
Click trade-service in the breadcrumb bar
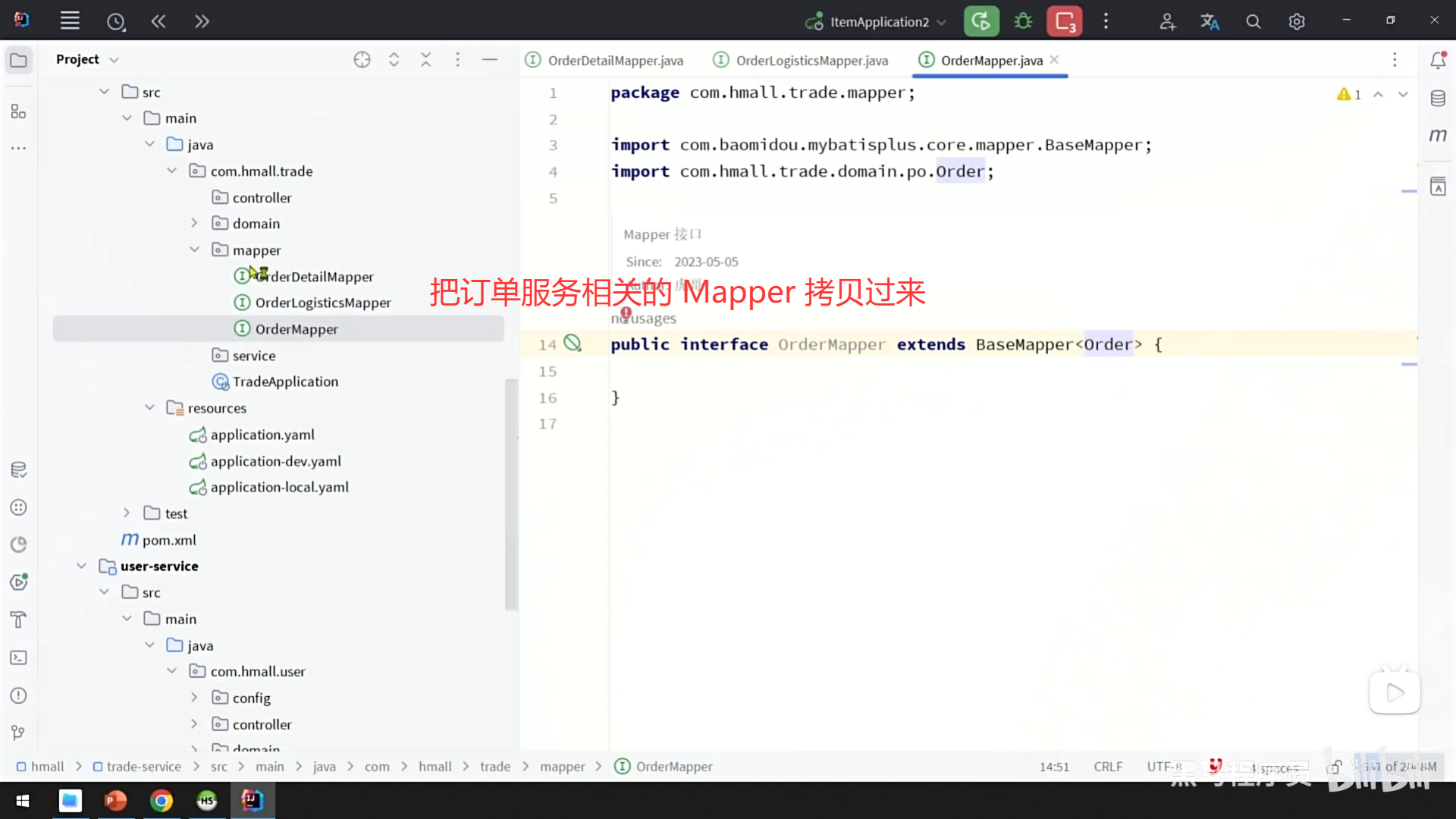coord(143,767)
